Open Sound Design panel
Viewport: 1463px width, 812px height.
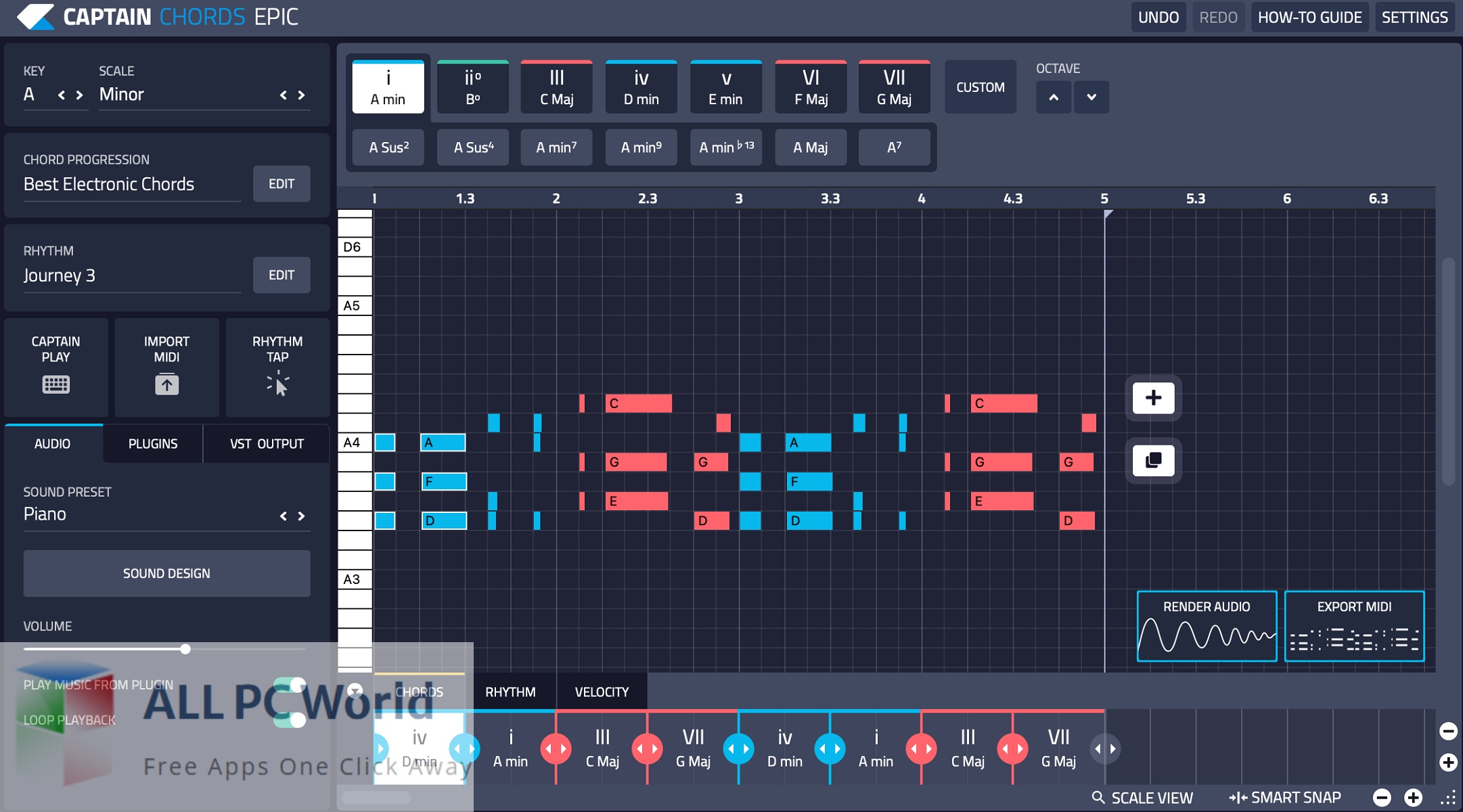[x=166, y=573]
